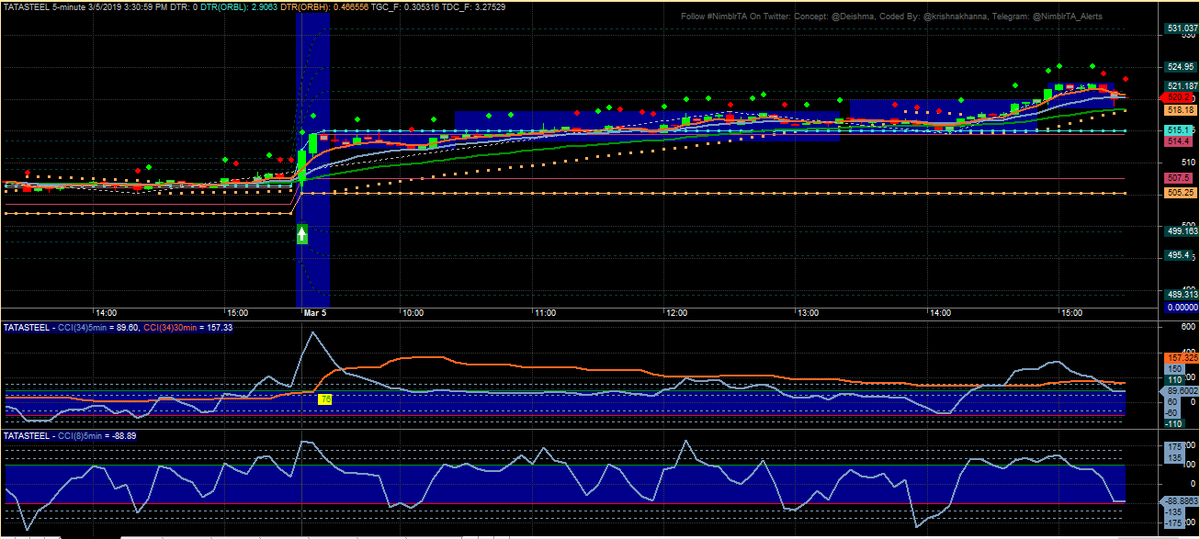Click the CCI(8)5min = -88.89 pane title
Viewport: 1200px width, 539px height.
click(97, 436)
